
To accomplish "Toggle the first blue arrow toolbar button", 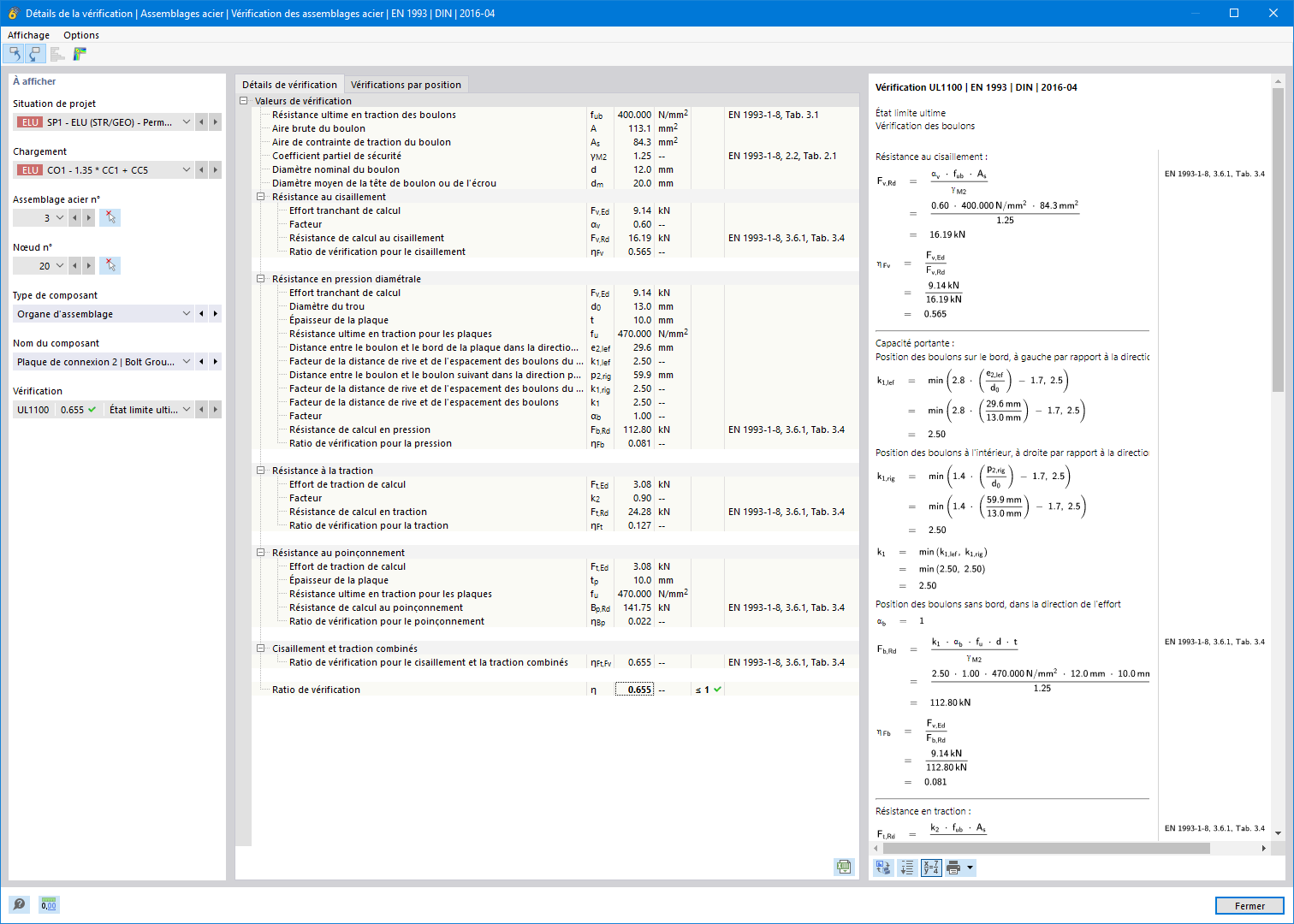I will (x=15, y=54).
